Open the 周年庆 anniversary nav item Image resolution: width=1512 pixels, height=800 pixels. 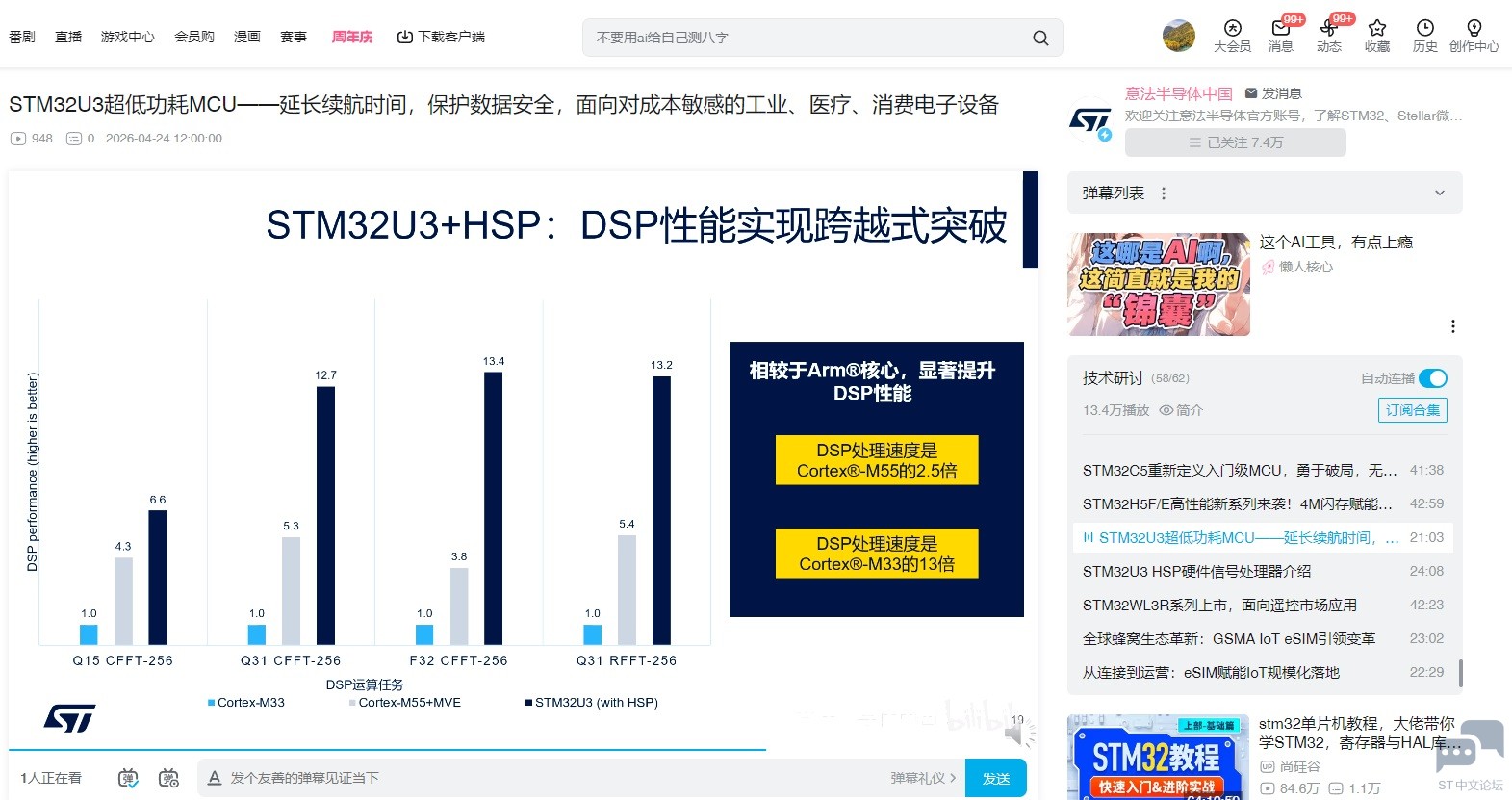pos(352,37)
